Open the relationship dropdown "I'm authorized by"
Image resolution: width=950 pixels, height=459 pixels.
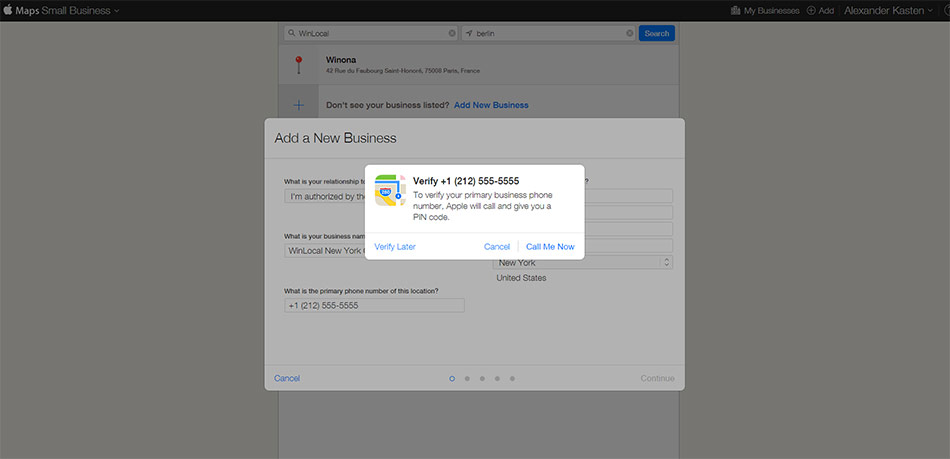(x=325, y=196)
